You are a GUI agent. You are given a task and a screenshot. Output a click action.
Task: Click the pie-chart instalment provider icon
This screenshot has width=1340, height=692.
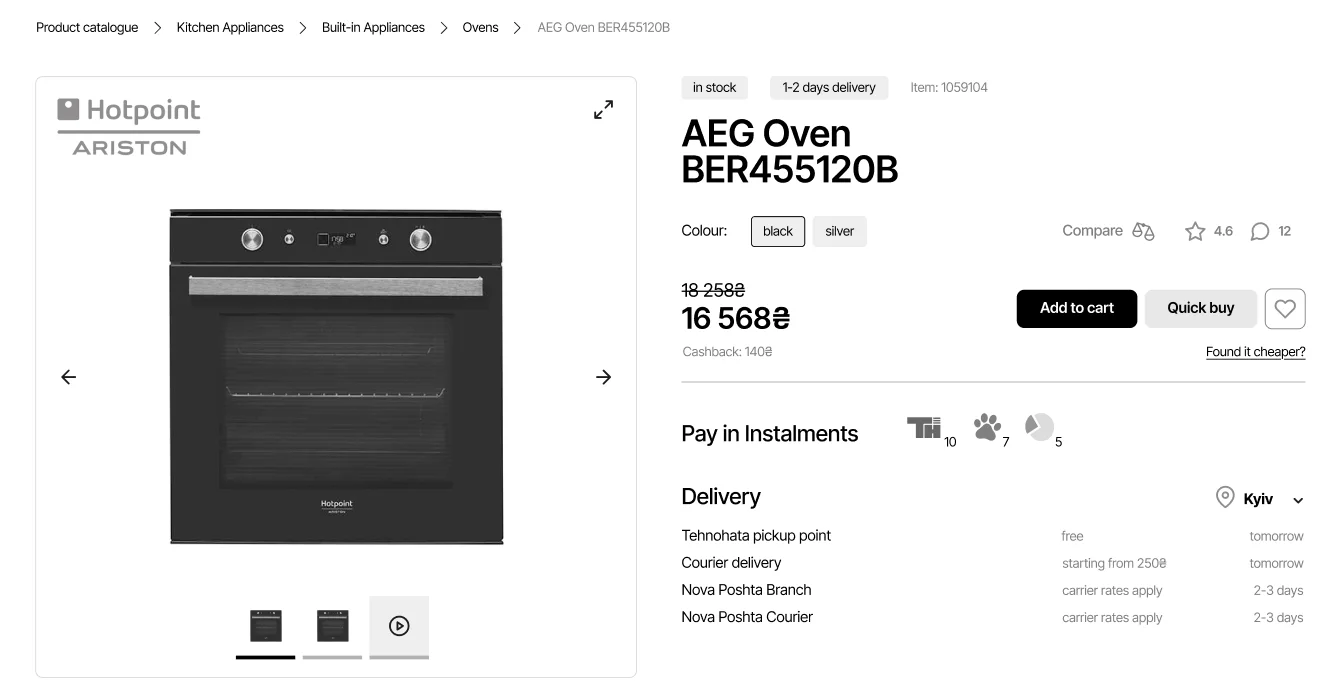(x=1039, y=427)
